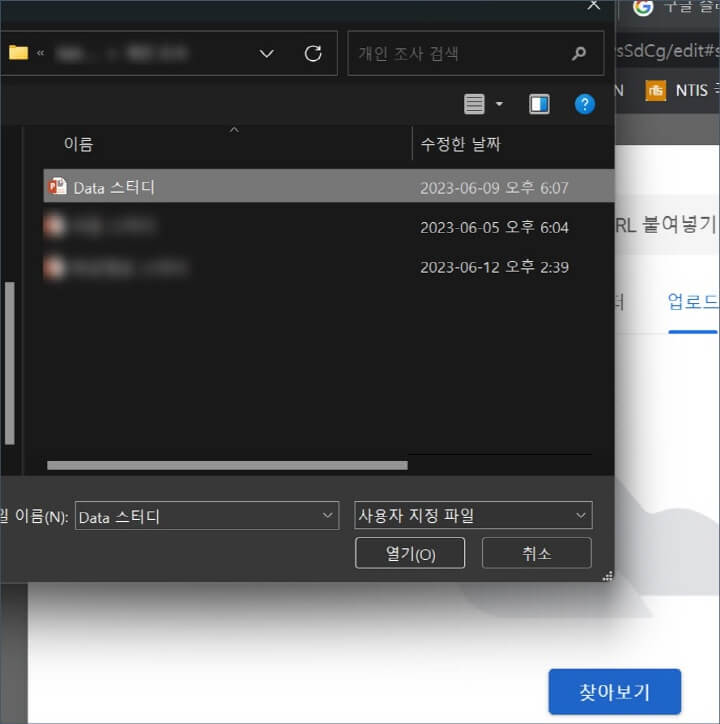Toggle the preview pane icon
The height and width of the screenshot is (724, 720).
pyautogui.click(x=539, y=104)
